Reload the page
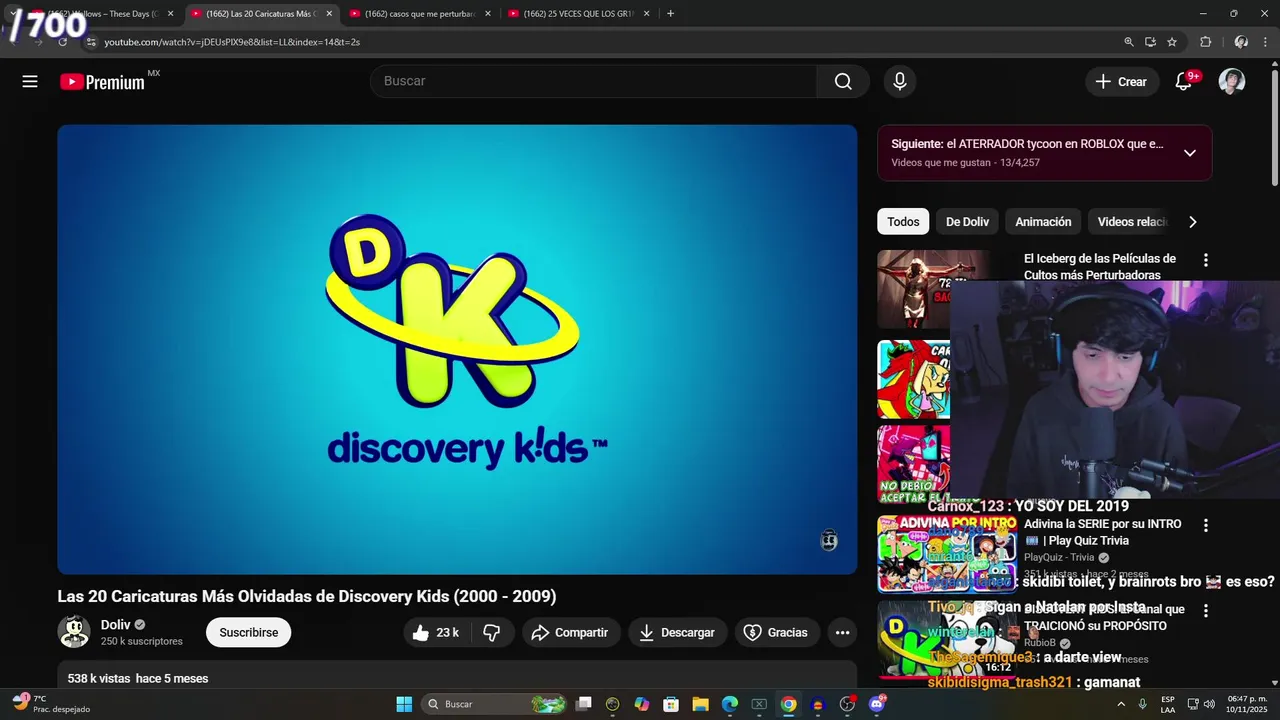Screen dimensions: 1280x720 [x=63, y=42]
